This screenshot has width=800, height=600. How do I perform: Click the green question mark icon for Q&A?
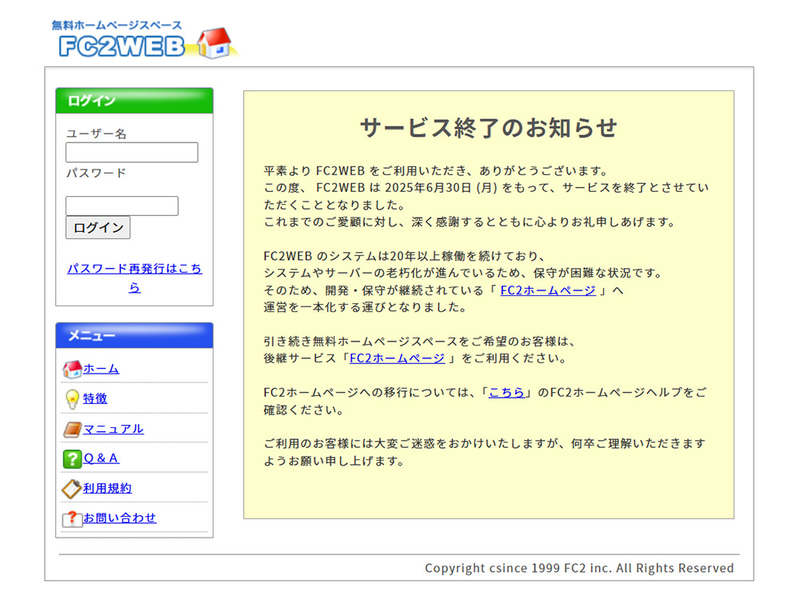tap(72, 459)
